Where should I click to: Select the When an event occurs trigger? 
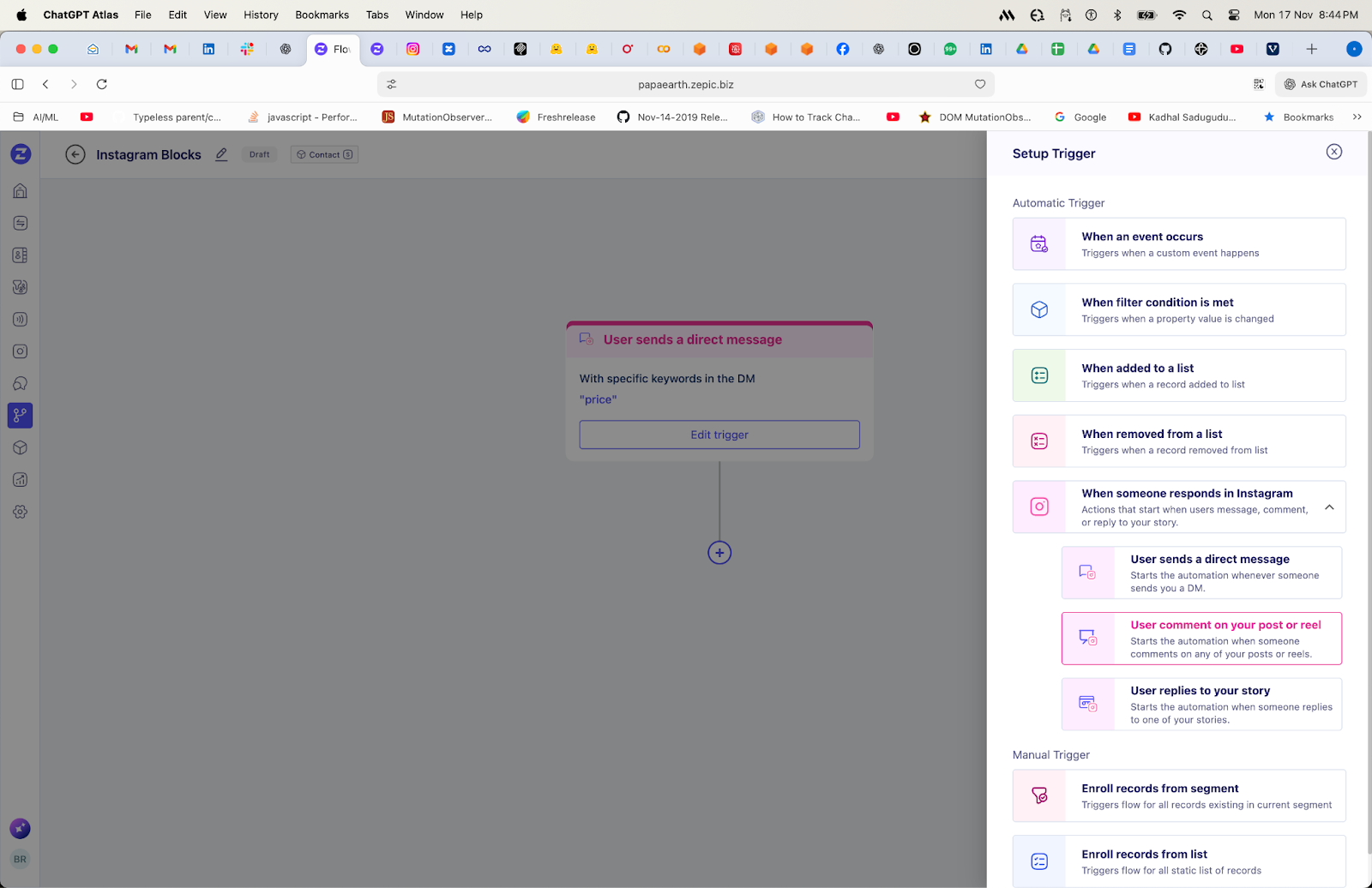(x=1179, y=244)
